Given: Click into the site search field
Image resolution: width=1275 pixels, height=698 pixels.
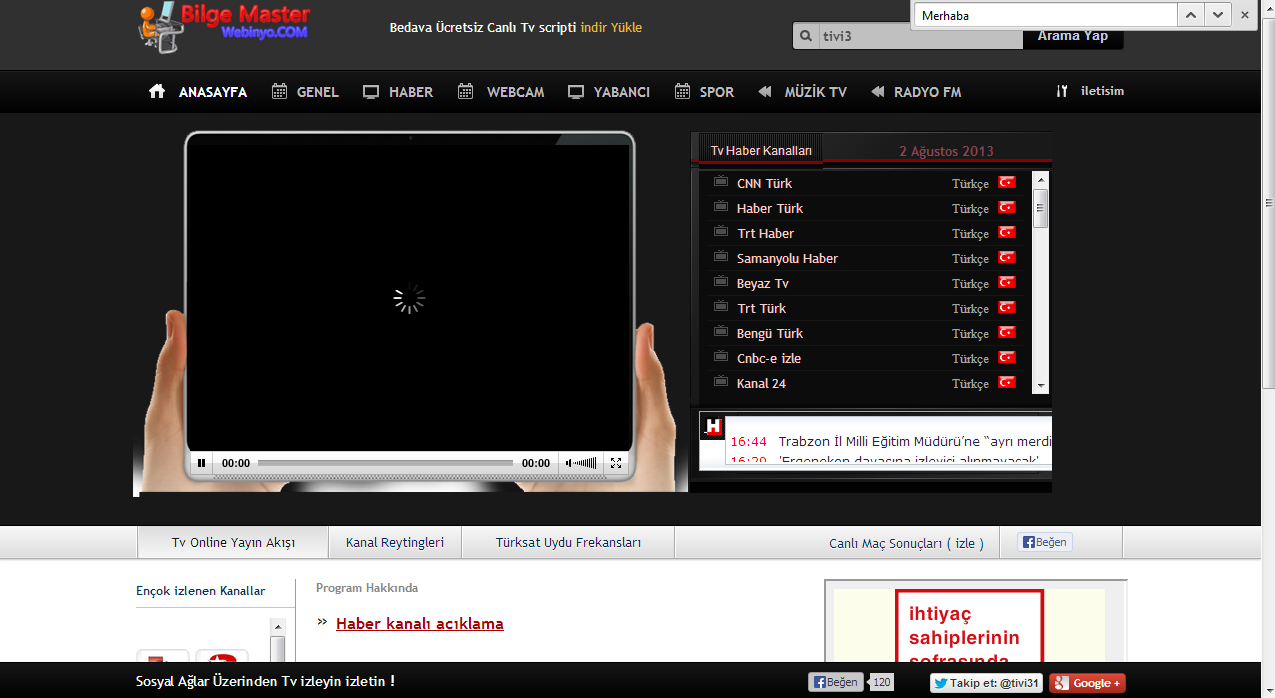Looking at the screenshot, I should point(920,36).
